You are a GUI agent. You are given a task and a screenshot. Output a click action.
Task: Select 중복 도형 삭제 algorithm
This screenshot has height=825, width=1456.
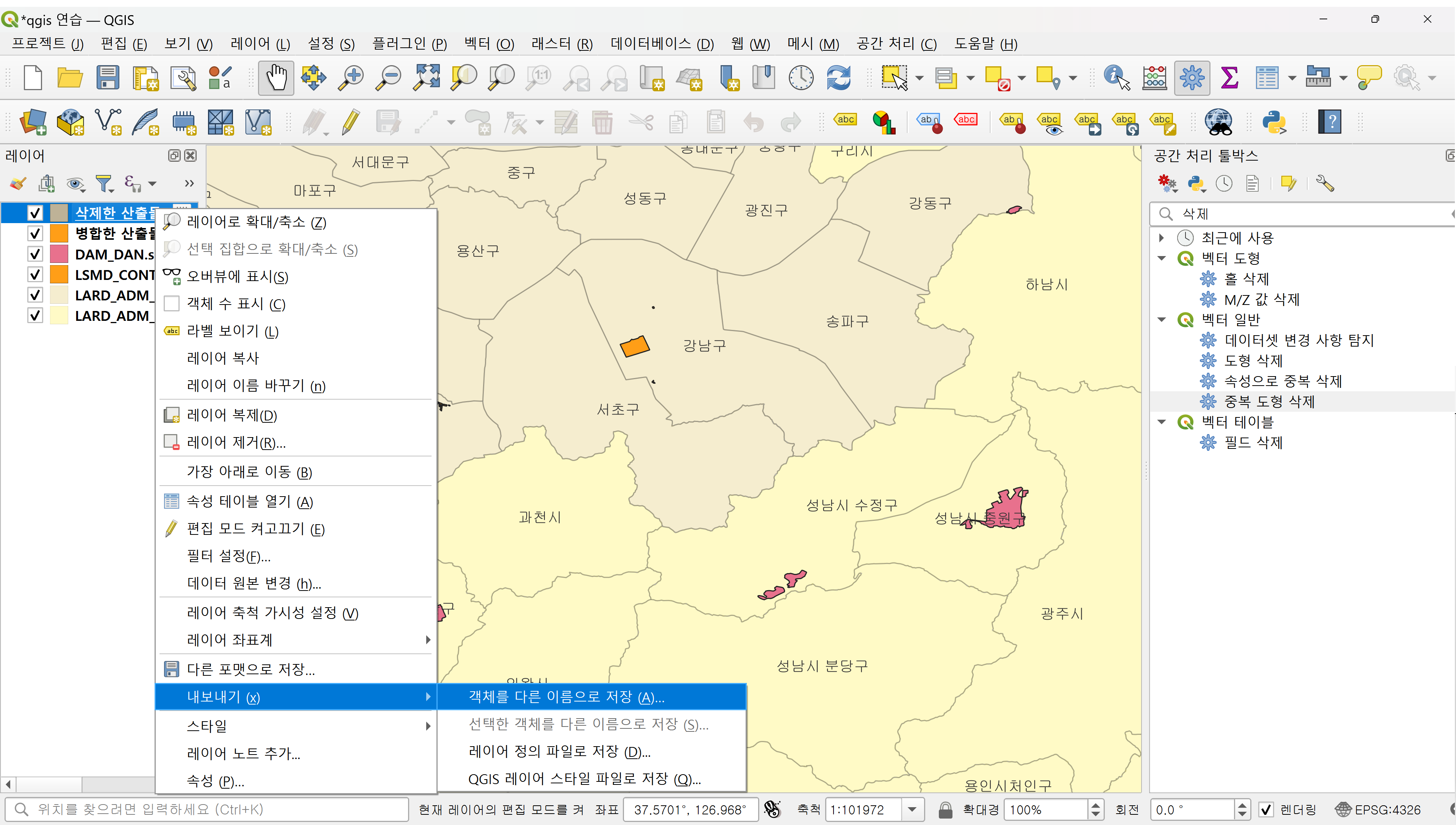pyautogui.click(x=1269, y=402)
